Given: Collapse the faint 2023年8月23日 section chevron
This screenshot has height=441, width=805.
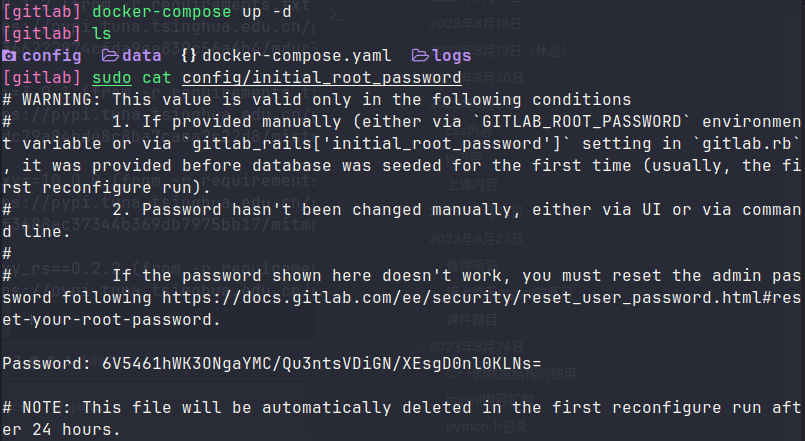Looking at the screenshot, I should coord(418,238).
